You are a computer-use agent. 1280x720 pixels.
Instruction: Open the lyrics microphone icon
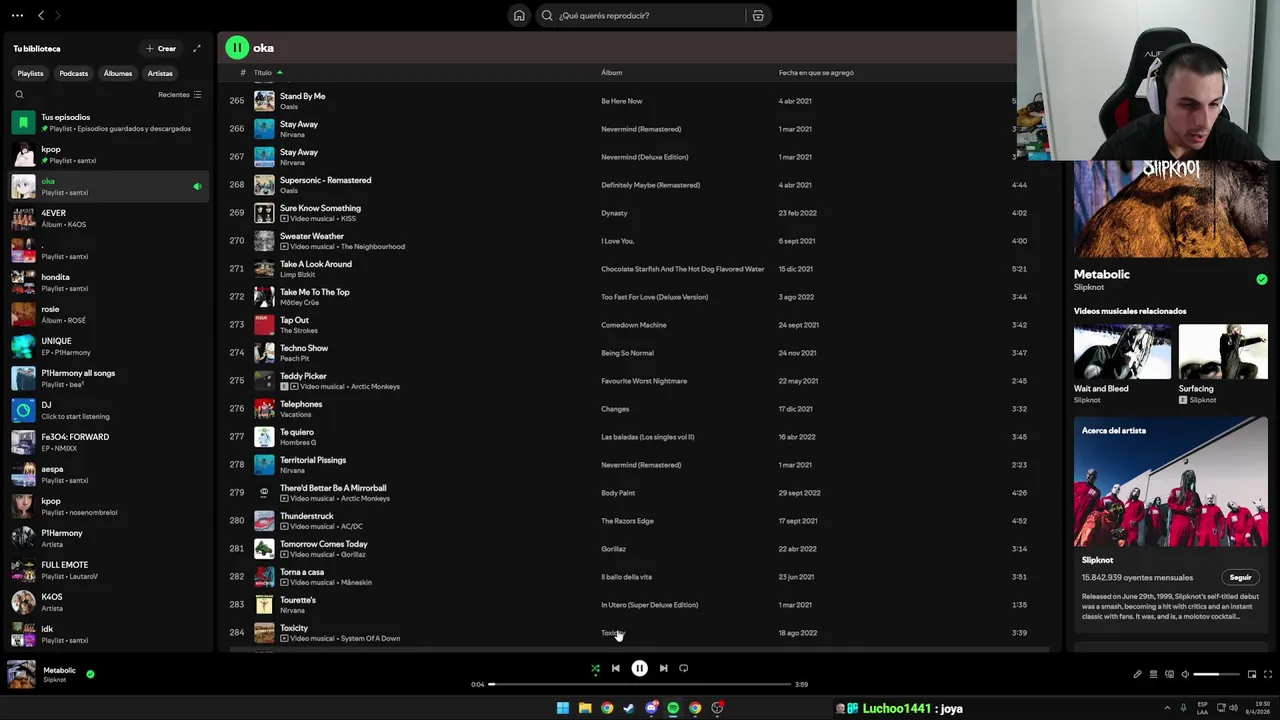tap(1137, 674)
